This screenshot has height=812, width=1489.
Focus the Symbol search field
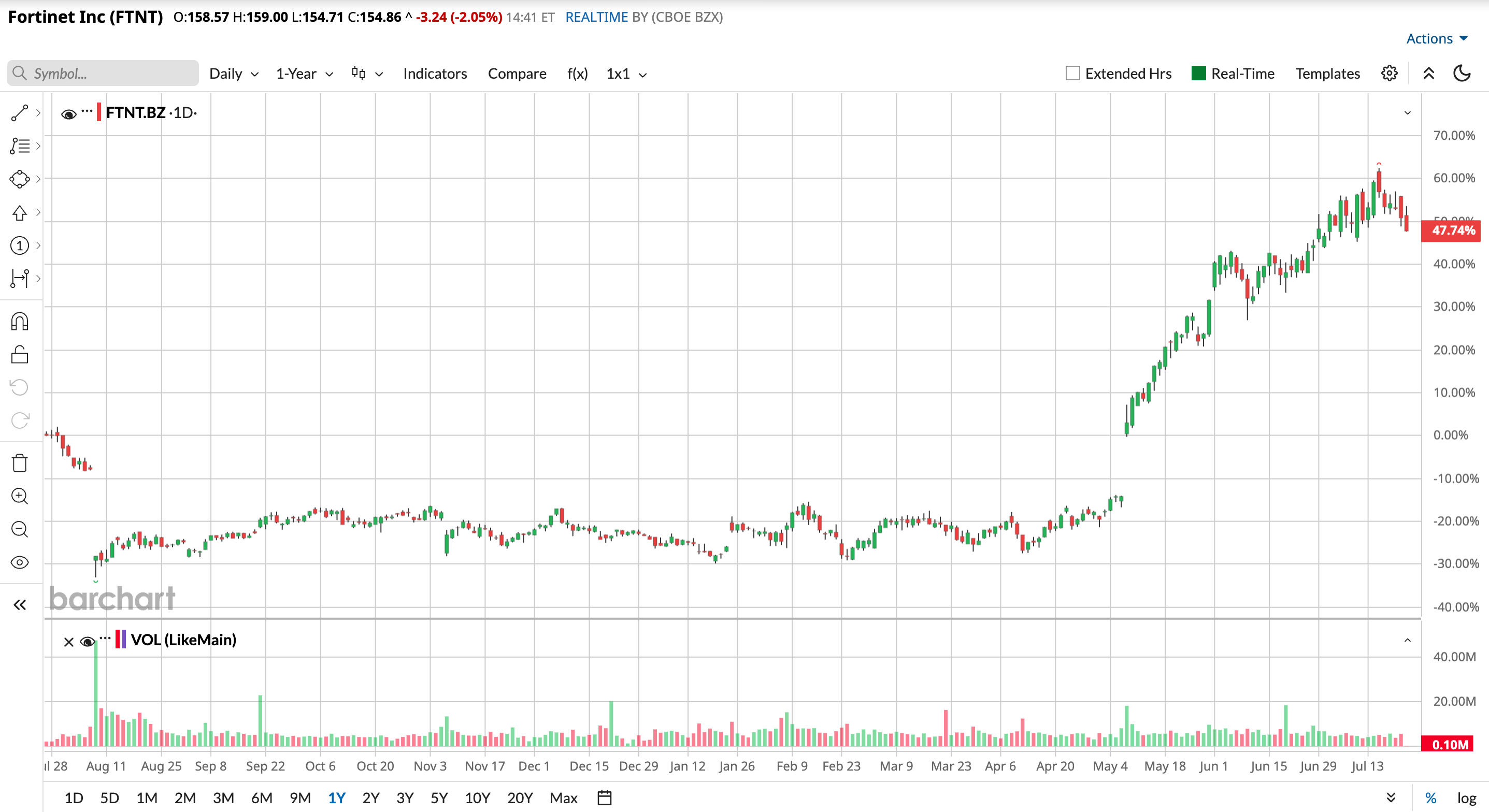point(103,74)
